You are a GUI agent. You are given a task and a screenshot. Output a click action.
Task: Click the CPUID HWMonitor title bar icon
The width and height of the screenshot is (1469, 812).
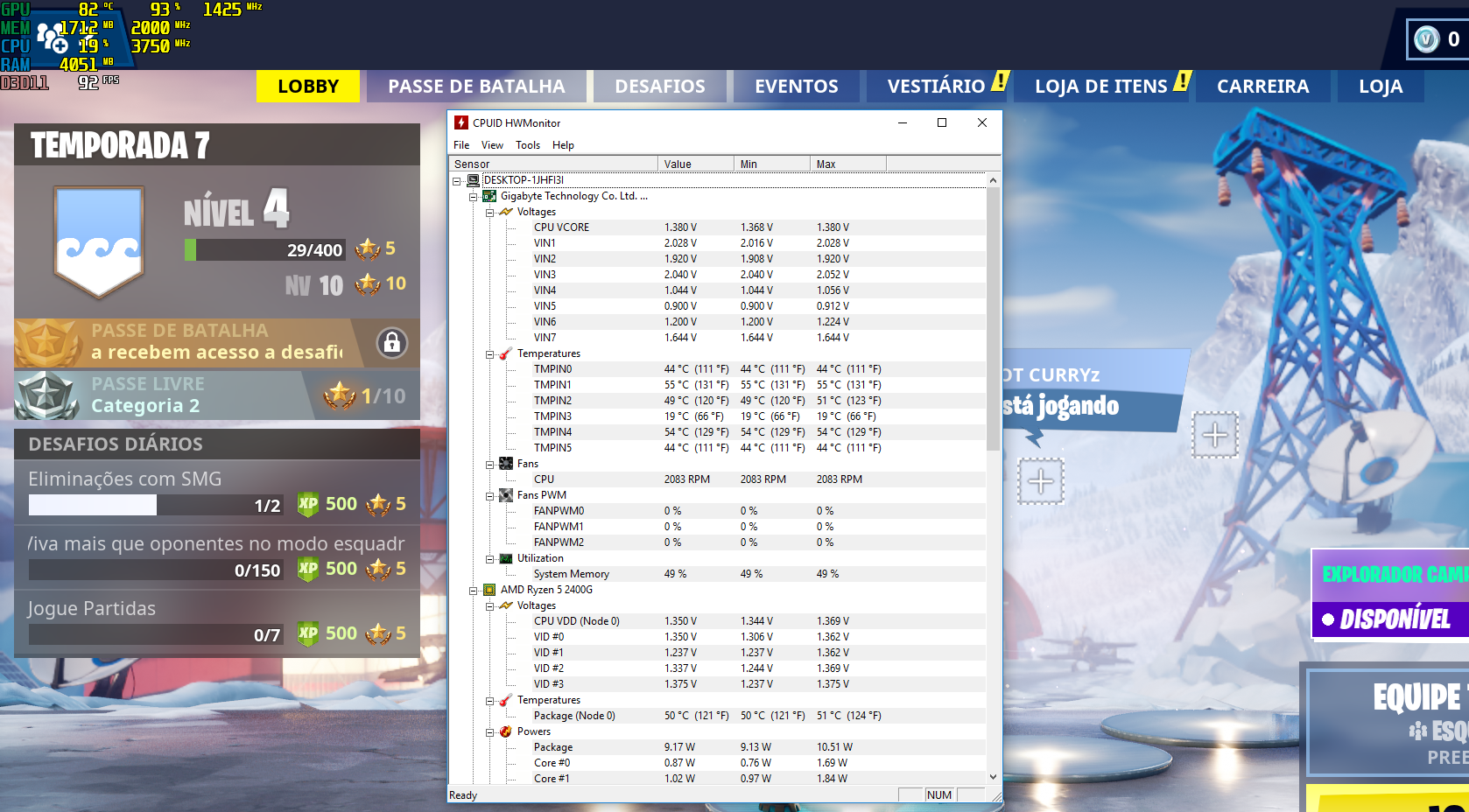tap(461, 122)
